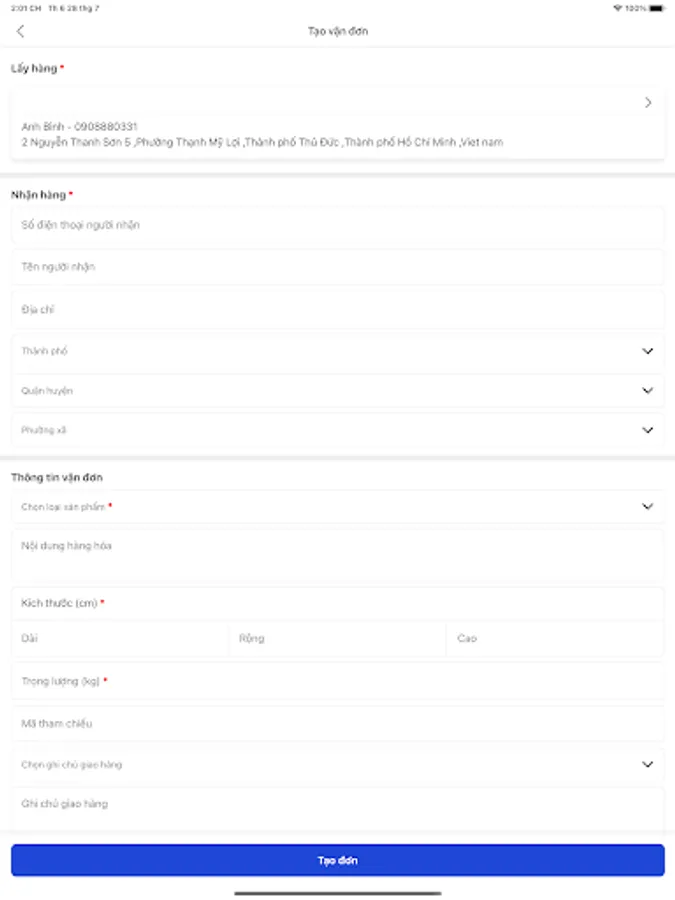Tap the Rộng dimension field

337,638
